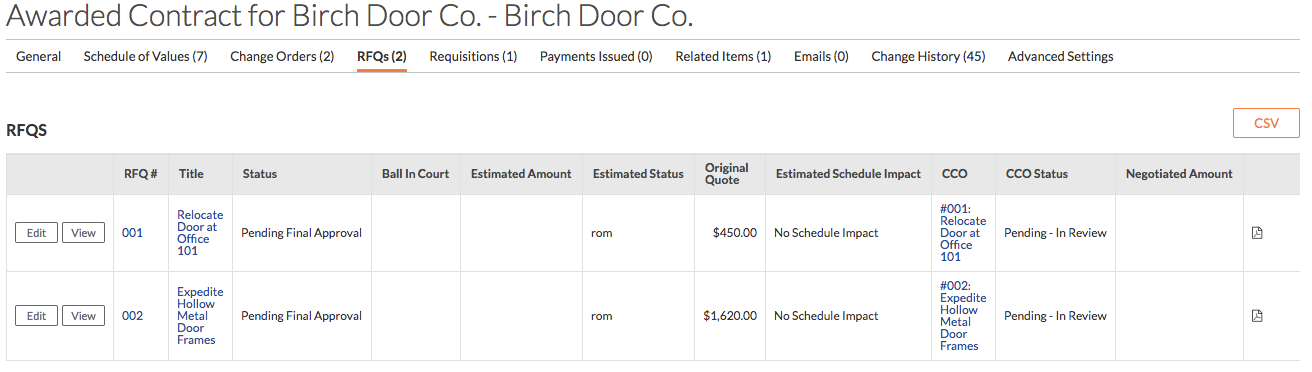The height and width of the screenshot is (372, 1312).
Task: Open Change History (45) tab
Action: click(x=928, y=57)
